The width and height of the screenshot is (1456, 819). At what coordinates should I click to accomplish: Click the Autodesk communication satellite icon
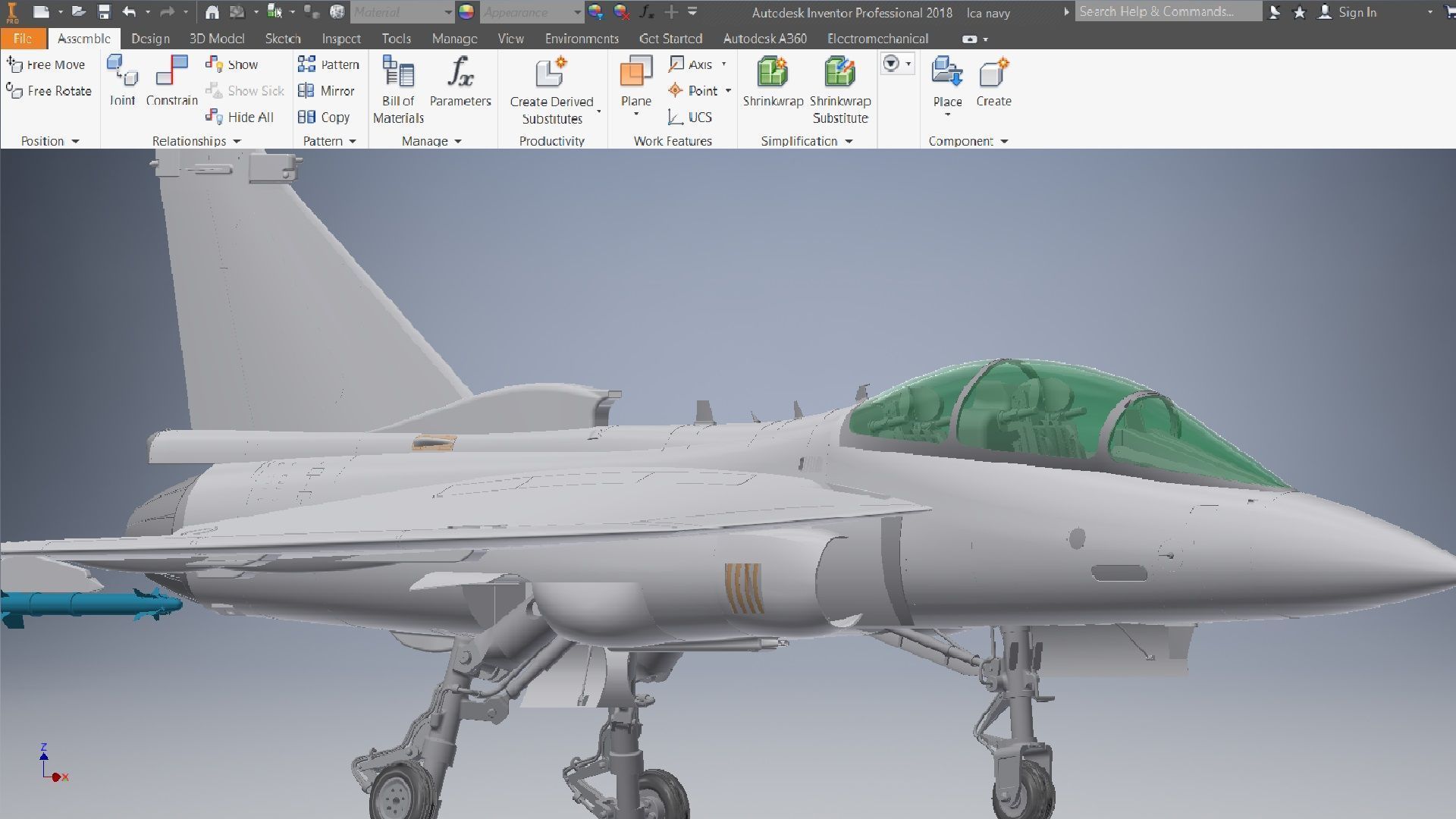(x=1275, y=12)
